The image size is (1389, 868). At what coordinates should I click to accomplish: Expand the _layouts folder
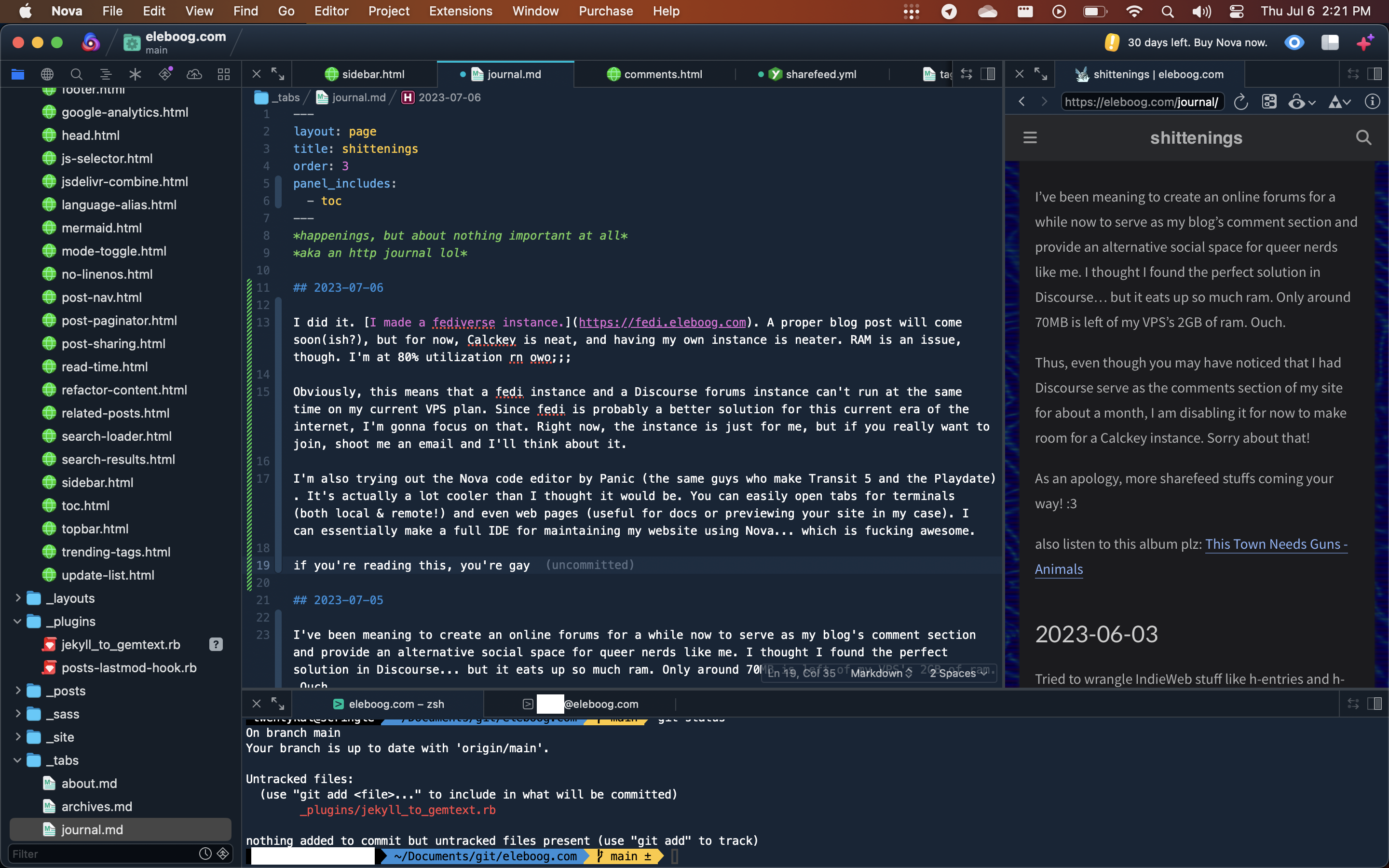coord(17,597)
